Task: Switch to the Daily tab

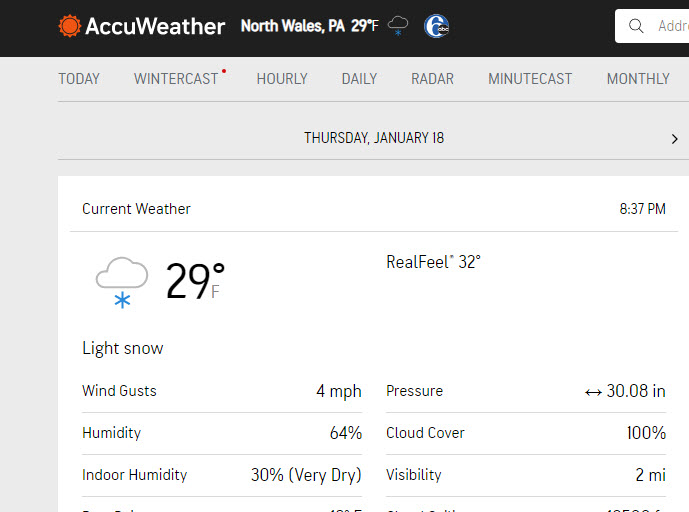Action: (359, 79)
